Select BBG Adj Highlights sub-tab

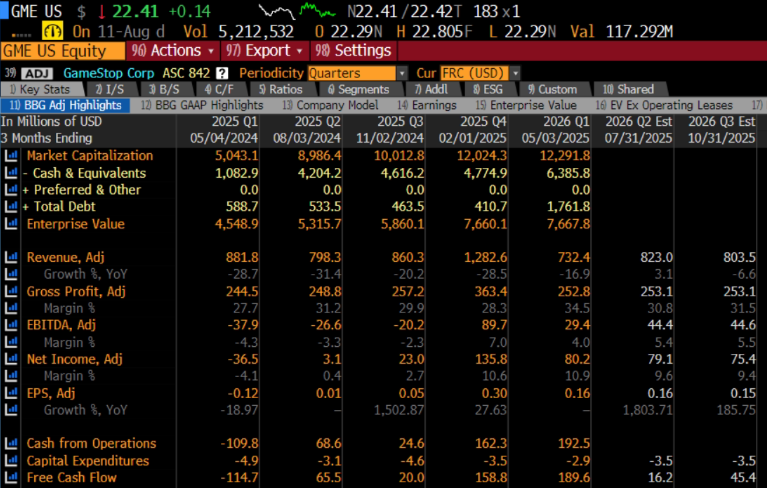point(66,106)
